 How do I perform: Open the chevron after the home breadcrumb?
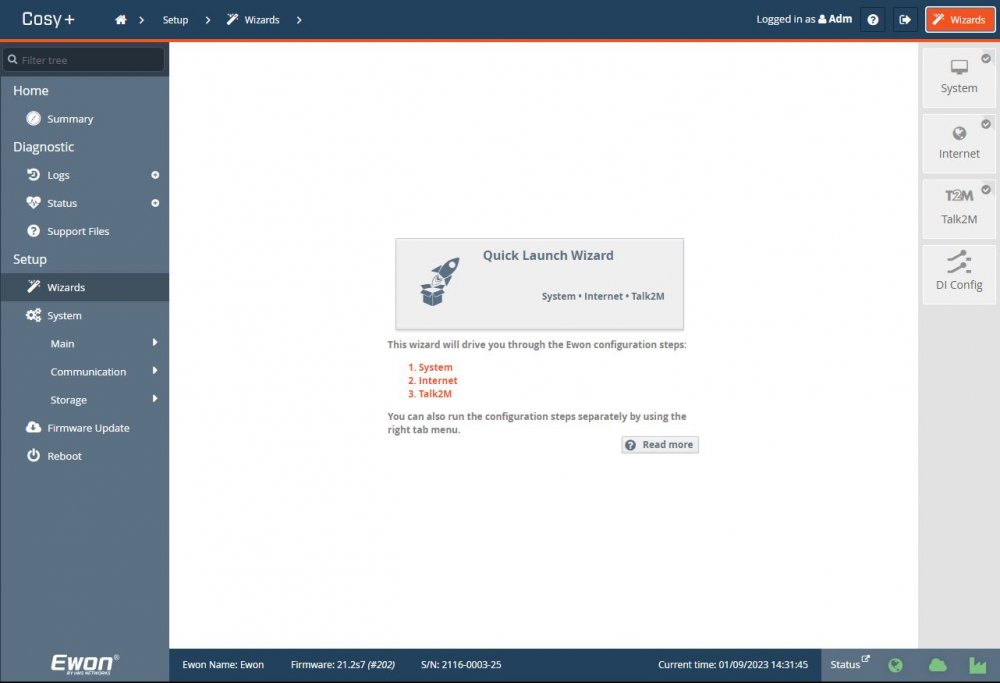142,20
